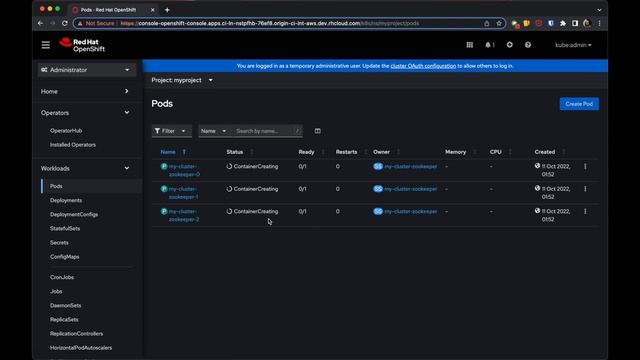Go to Installed Operators
Viewport: 640px width, 360px height.
[x=73, y=145]
